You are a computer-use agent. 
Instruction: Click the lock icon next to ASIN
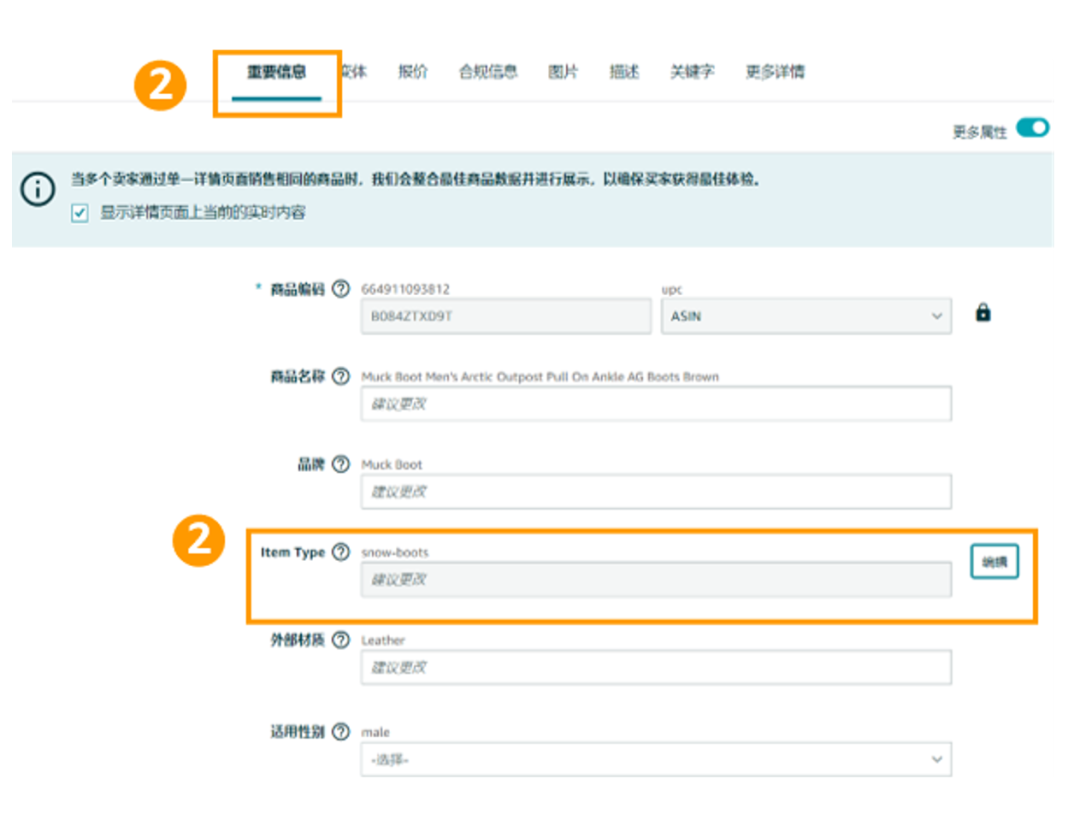(x=983, y=312)
